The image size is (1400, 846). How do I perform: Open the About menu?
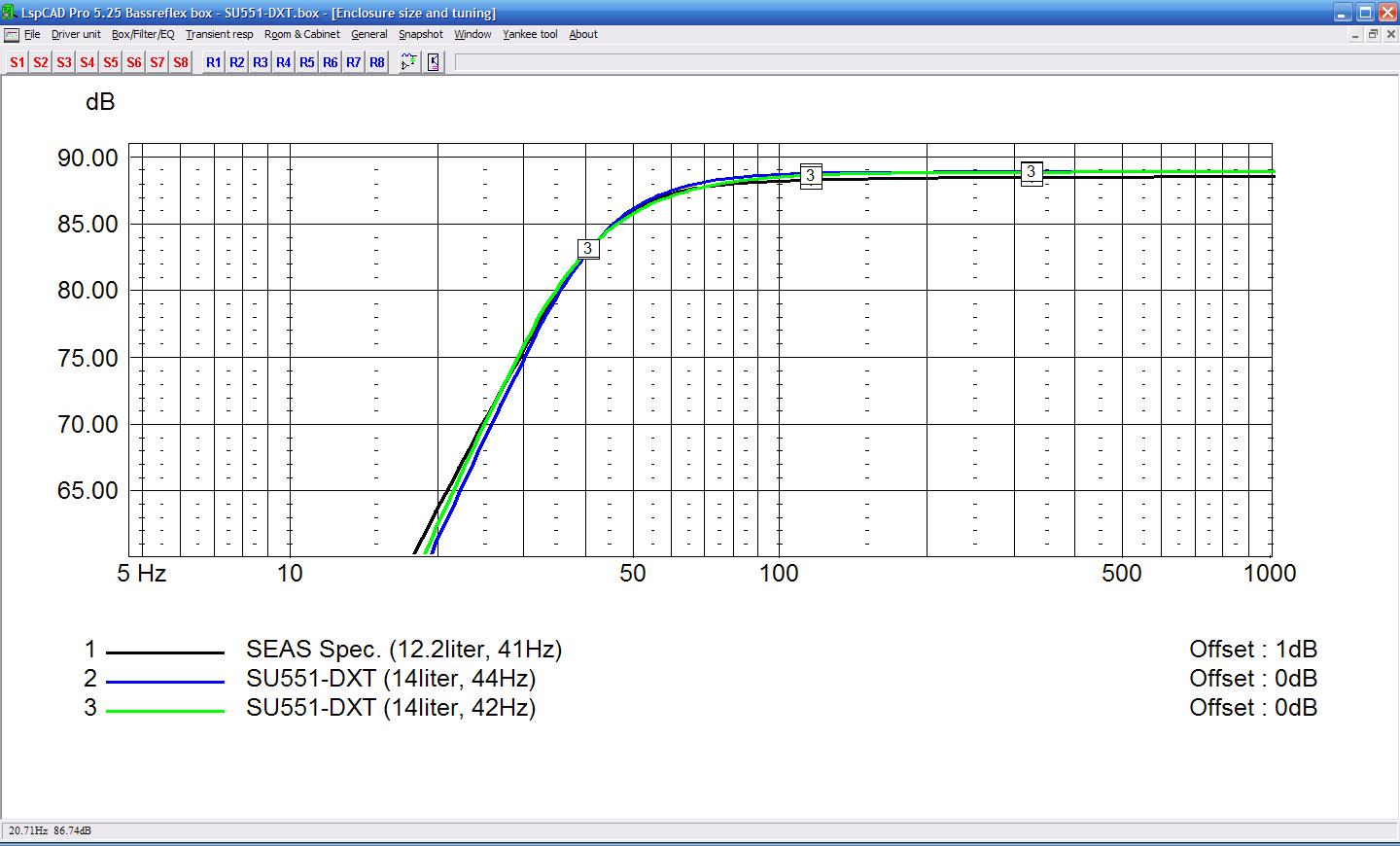pyautogui.click(x=583, y=34)
